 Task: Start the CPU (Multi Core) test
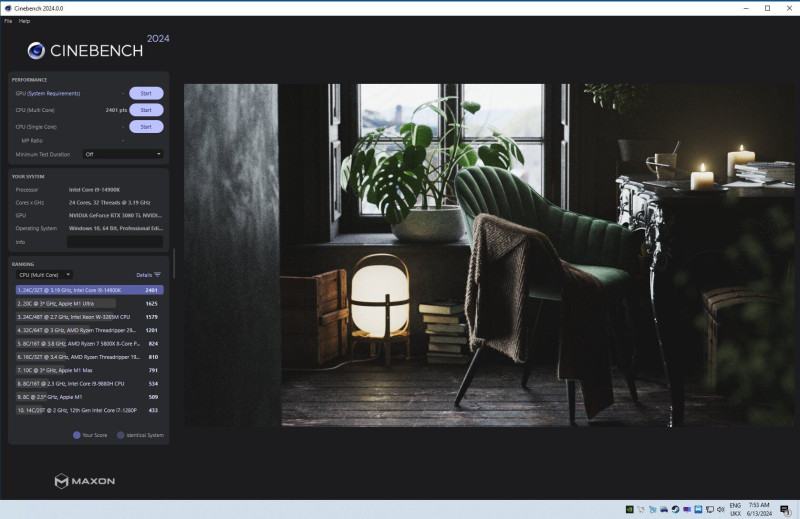[146, 110]
